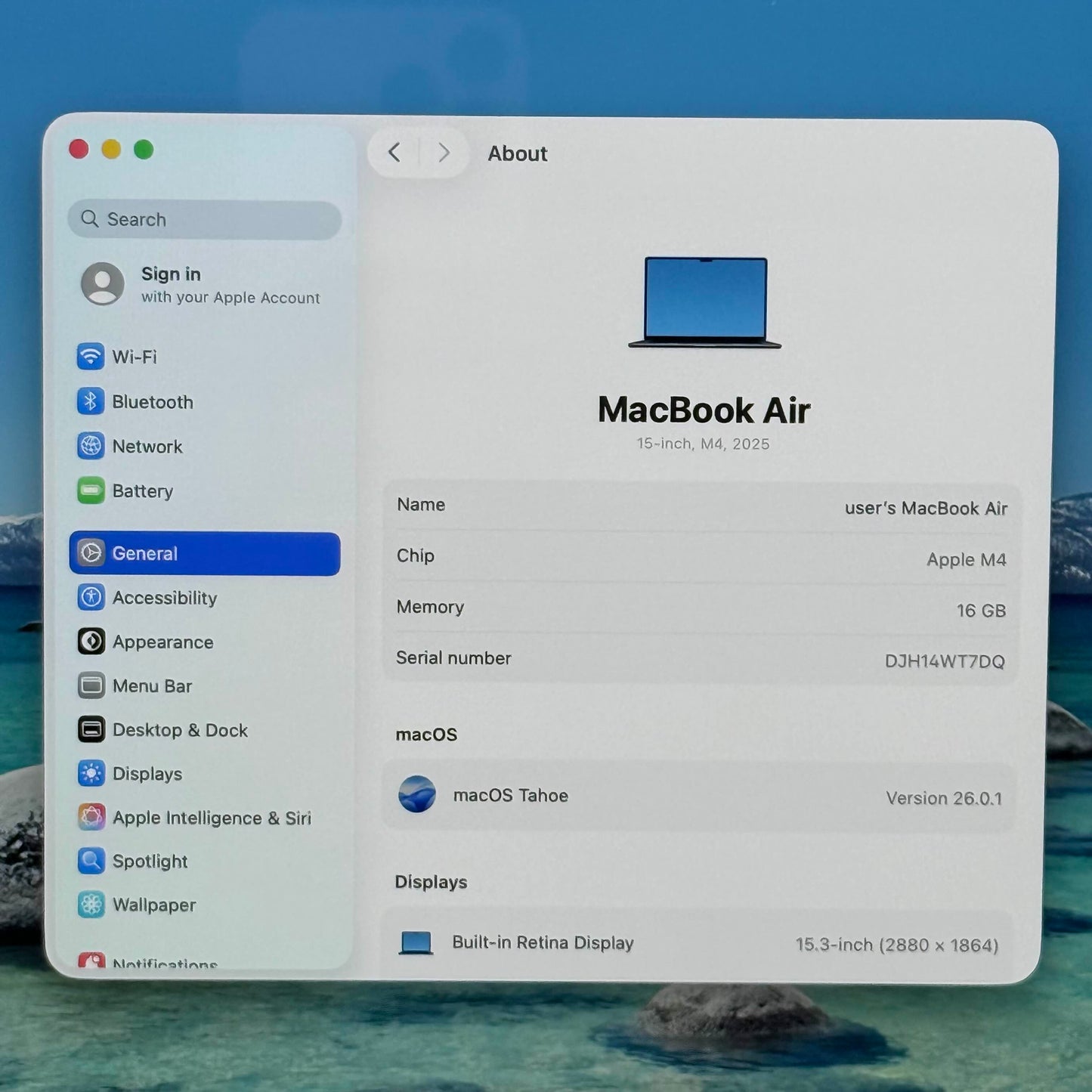Navigate back with the left chevron
Screen dimensions: 1092x1092
[x=394, y=153]
